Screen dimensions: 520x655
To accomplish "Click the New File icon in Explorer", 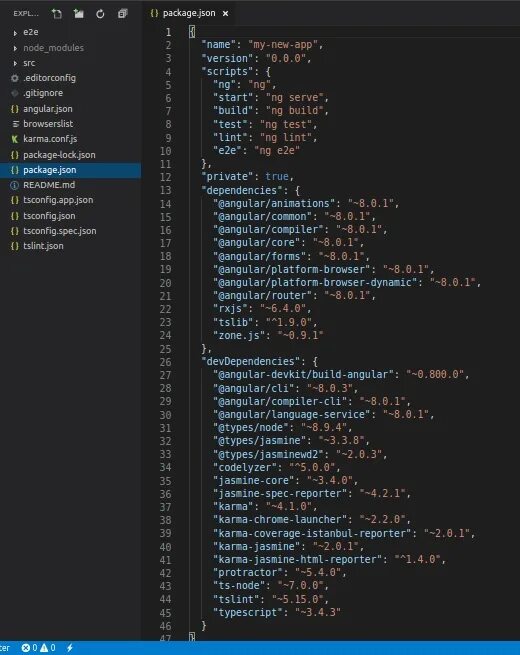I will 57,14.
